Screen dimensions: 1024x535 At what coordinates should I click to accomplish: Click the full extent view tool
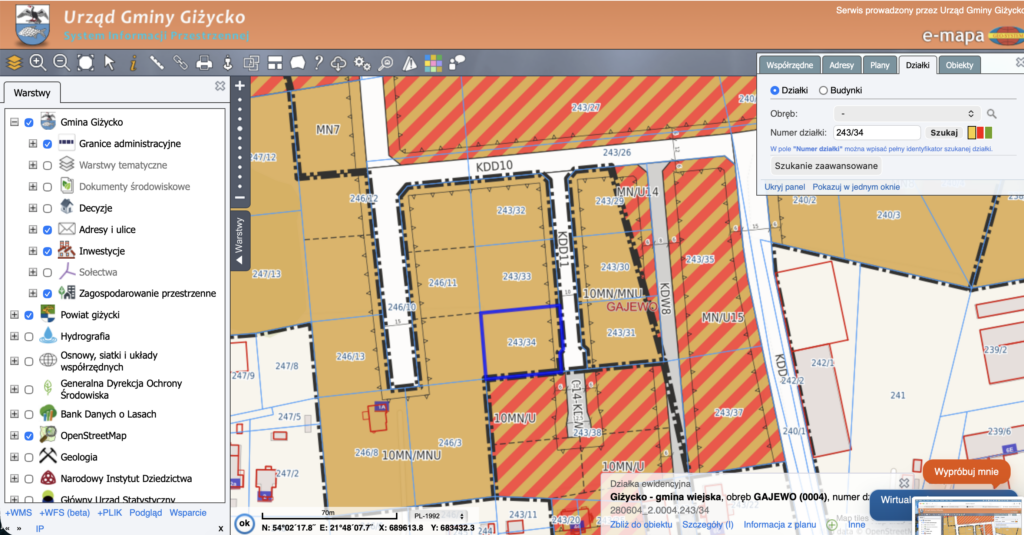86,63
